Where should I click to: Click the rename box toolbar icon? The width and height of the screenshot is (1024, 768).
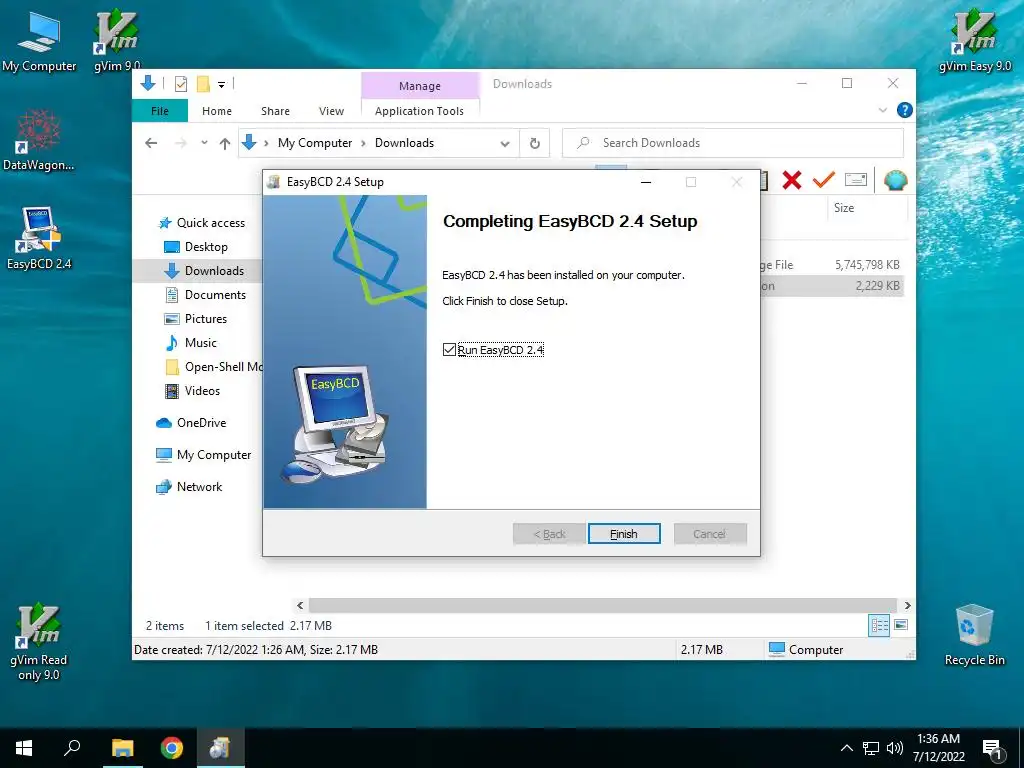point(856,180)
